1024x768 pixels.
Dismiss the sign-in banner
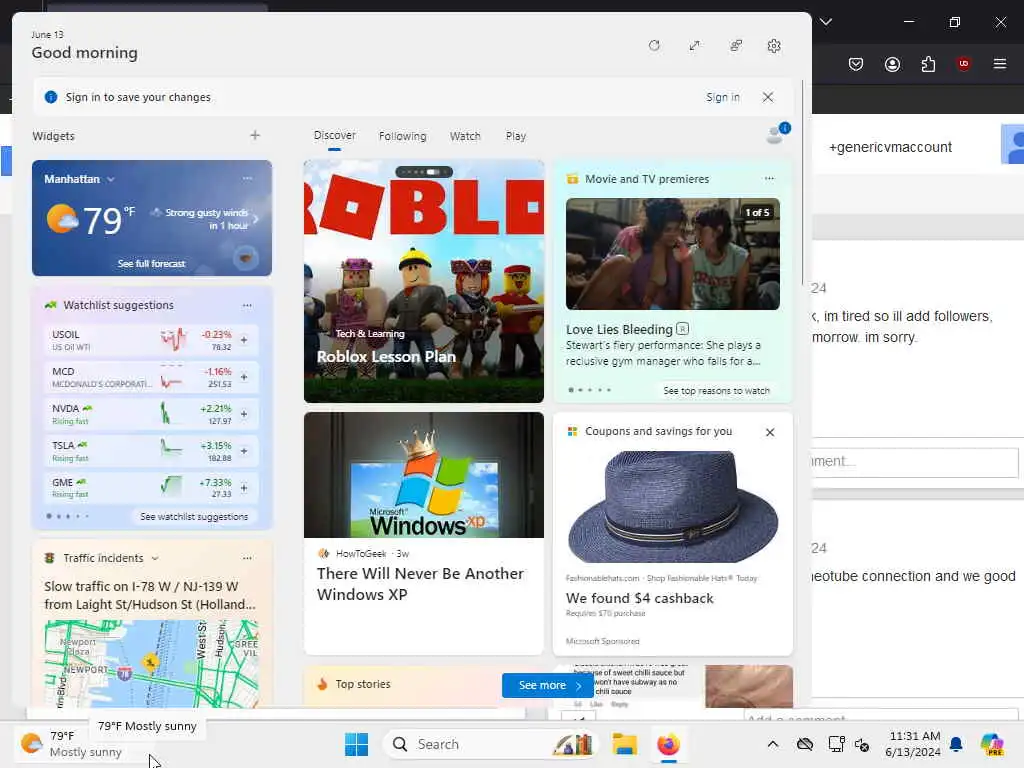pyautogui.click(x=768, y=97)
